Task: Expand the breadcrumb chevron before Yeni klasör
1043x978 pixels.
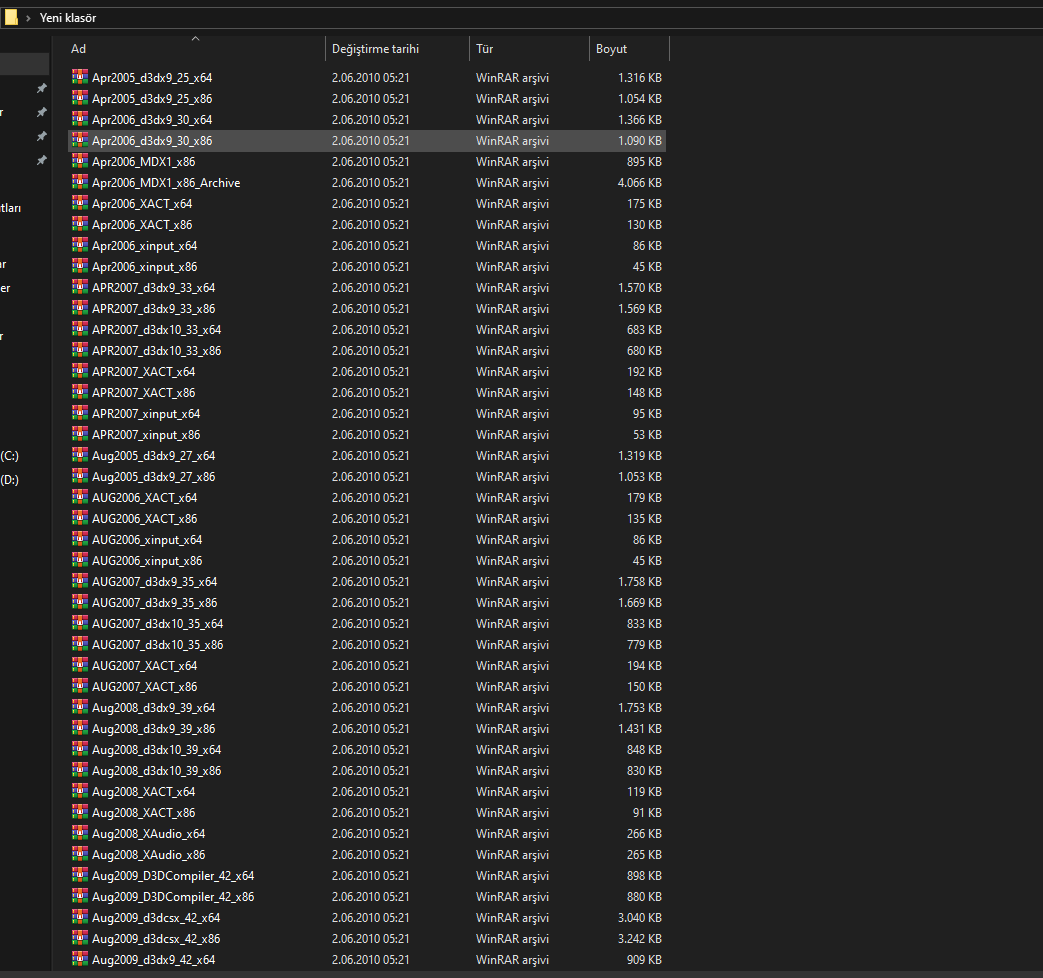Action: tap(28, 18)
